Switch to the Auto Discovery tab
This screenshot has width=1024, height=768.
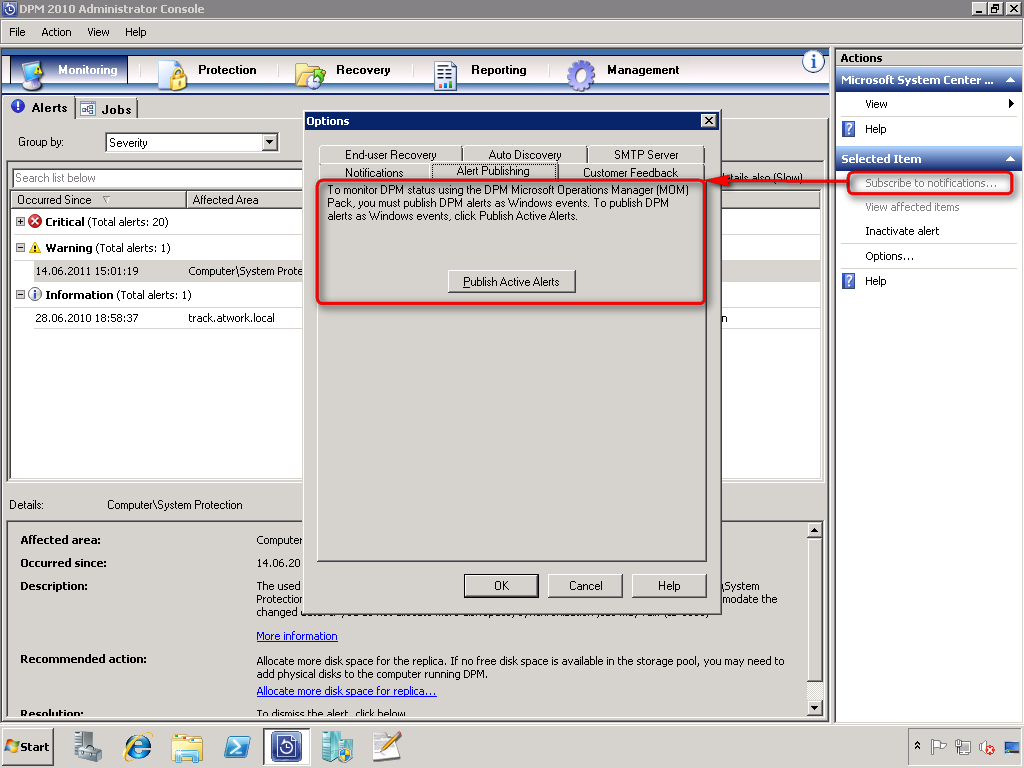point(525,155)
